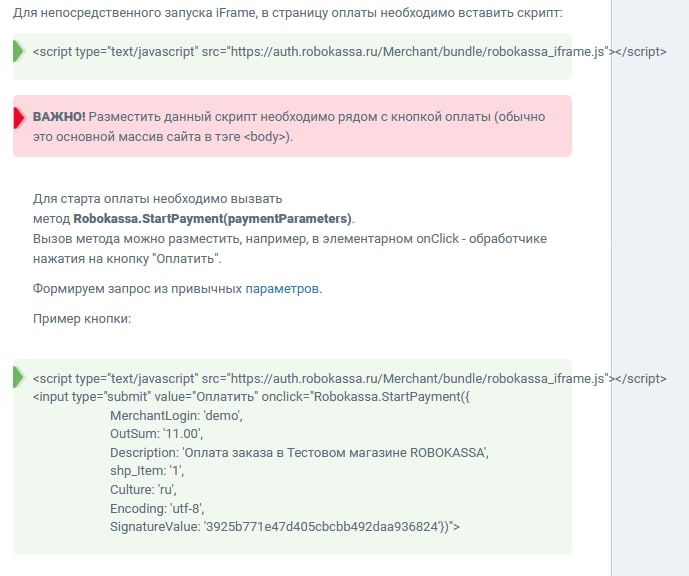Click the green arrow beside the button example code
Screen dimensions: 689x576
click(x=19, y=377)
